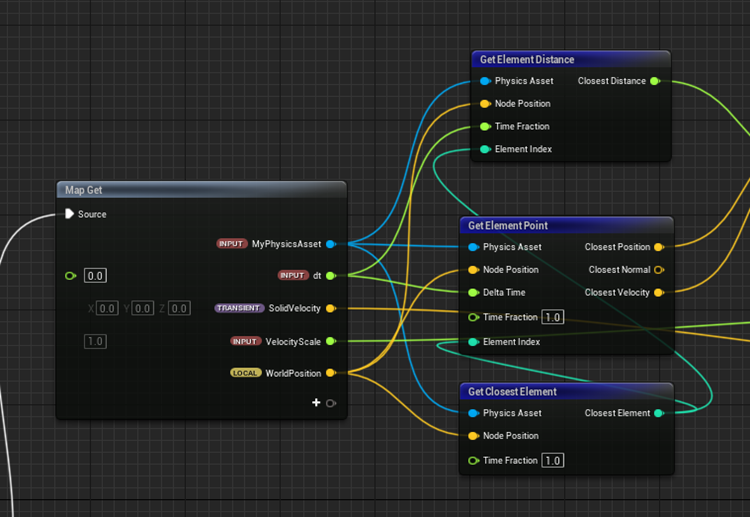Click Time Fraction pin on Get Element Distance
Viewport: 750px width, 517px height.
[485, 126]
